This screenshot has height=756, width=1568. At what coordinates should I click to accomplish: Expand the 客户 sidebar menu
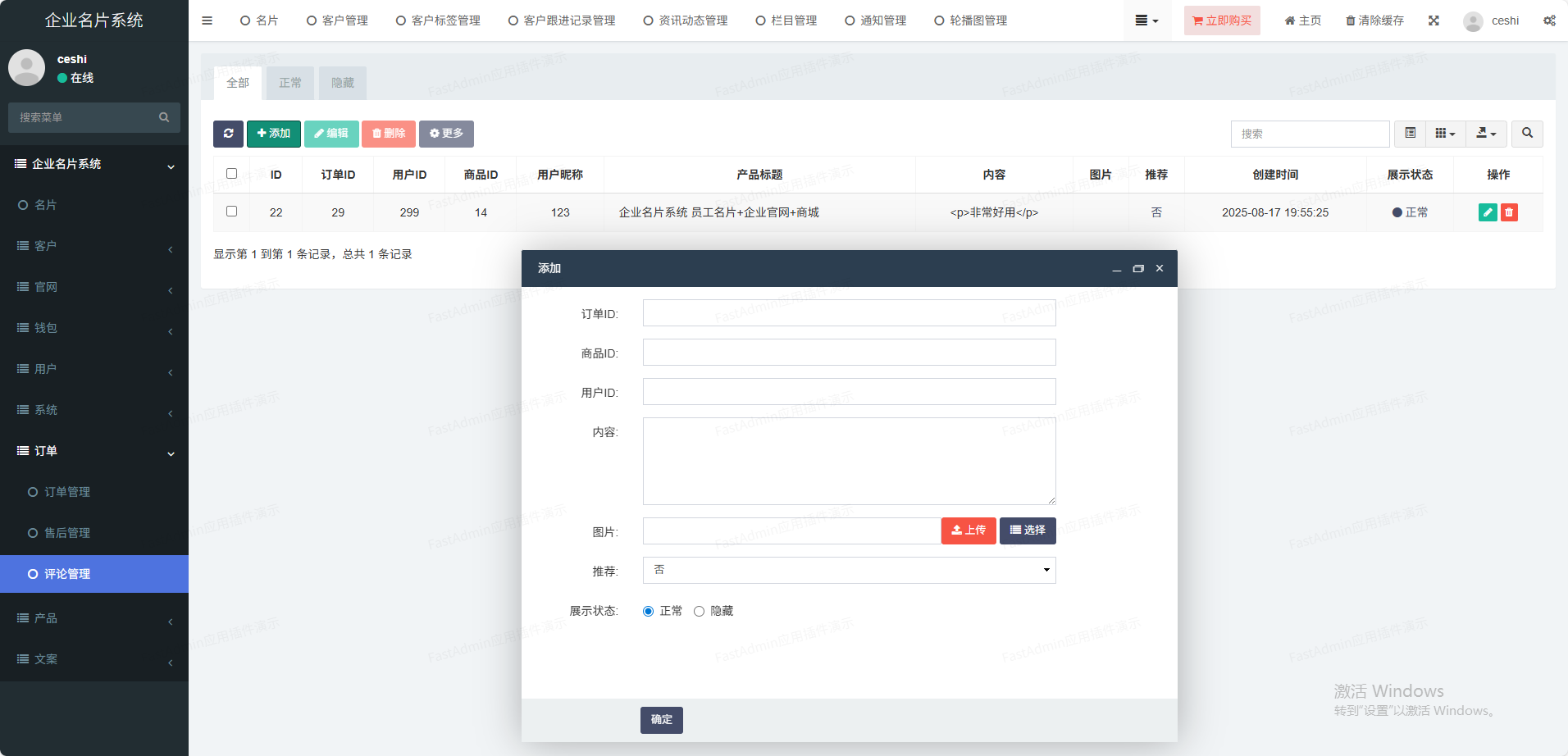[x=94, y=246]
